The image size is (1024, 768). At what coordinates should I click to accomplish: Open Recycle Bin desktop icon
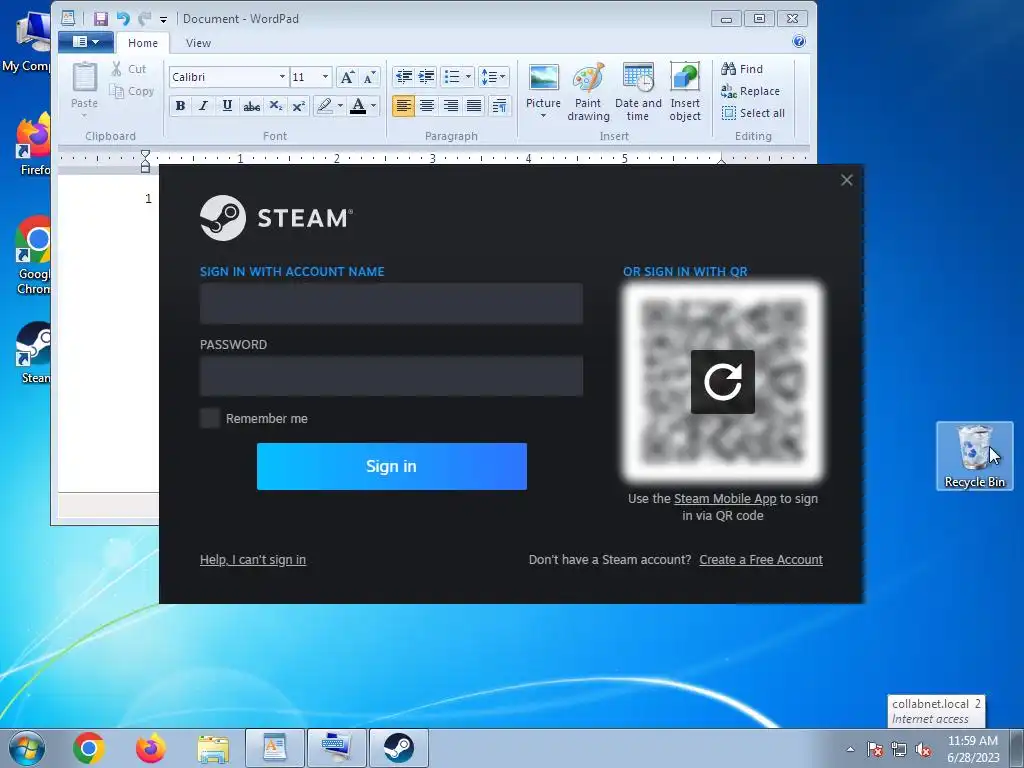[974, 456]
